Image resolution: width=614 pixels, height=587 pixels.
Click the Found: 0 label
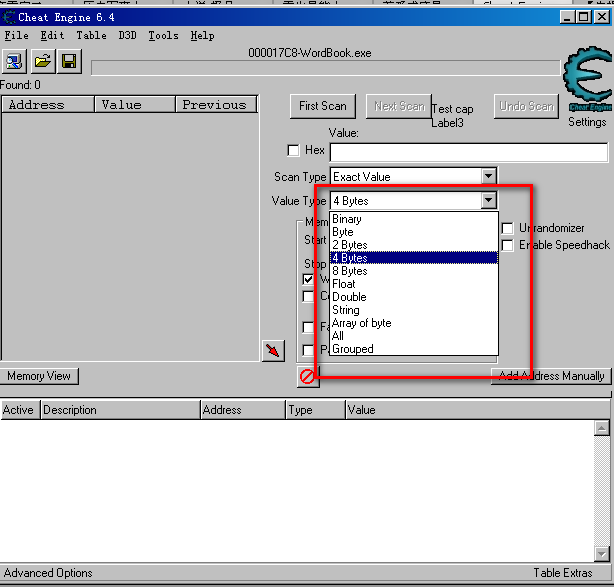pyautogui.click(x=20, y=85)
